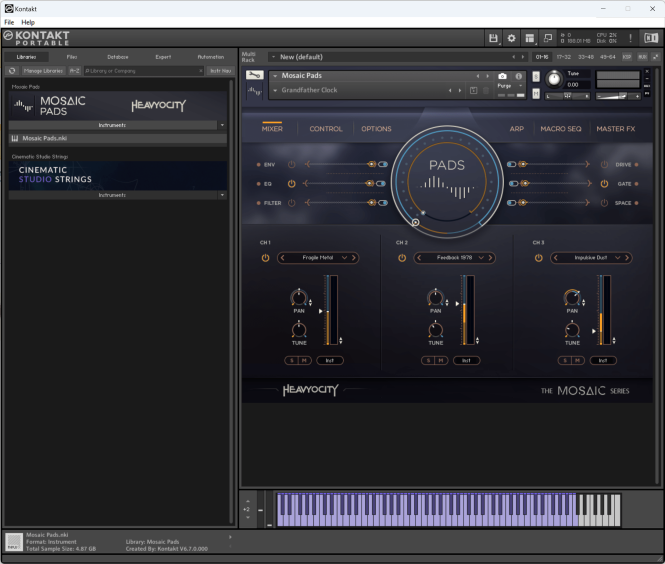Screen dimensions: 665x564
Task: Open the Impulsive Dust sound dropdown chevron
Action: pos(618,257)
